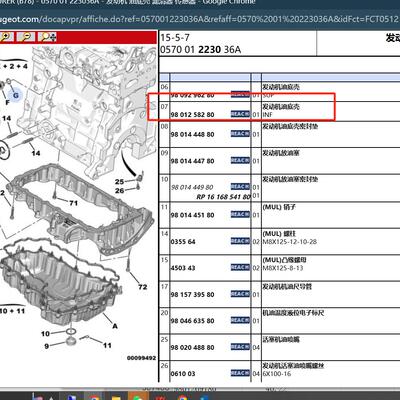This screenshot has height=400, width=400.
Task: Open REACH badge for part 0610 03
Action: [x=240, y=373]
